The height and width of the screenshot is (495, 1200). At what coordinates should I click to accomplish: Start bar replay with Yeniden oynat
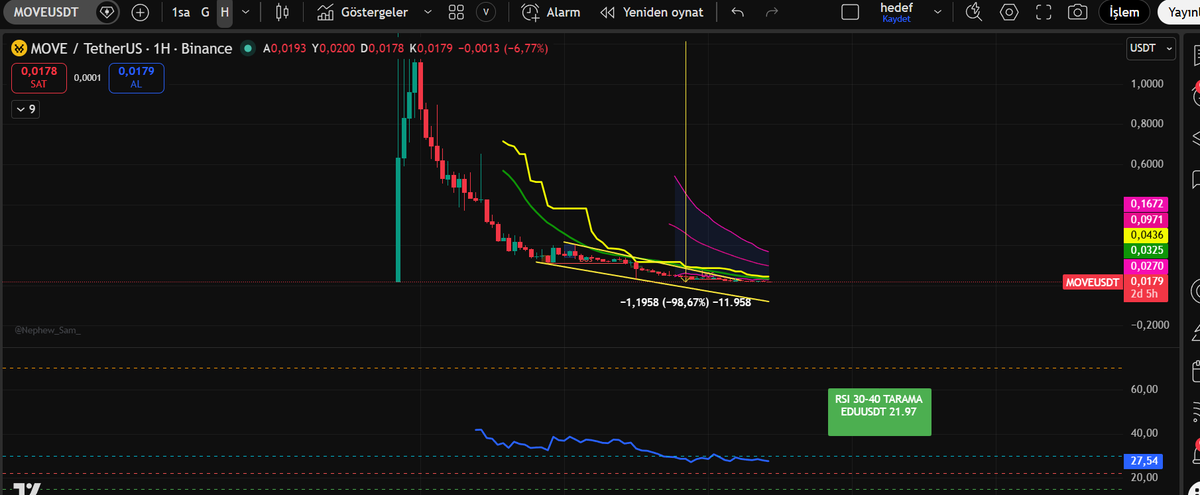pos(652,13)
